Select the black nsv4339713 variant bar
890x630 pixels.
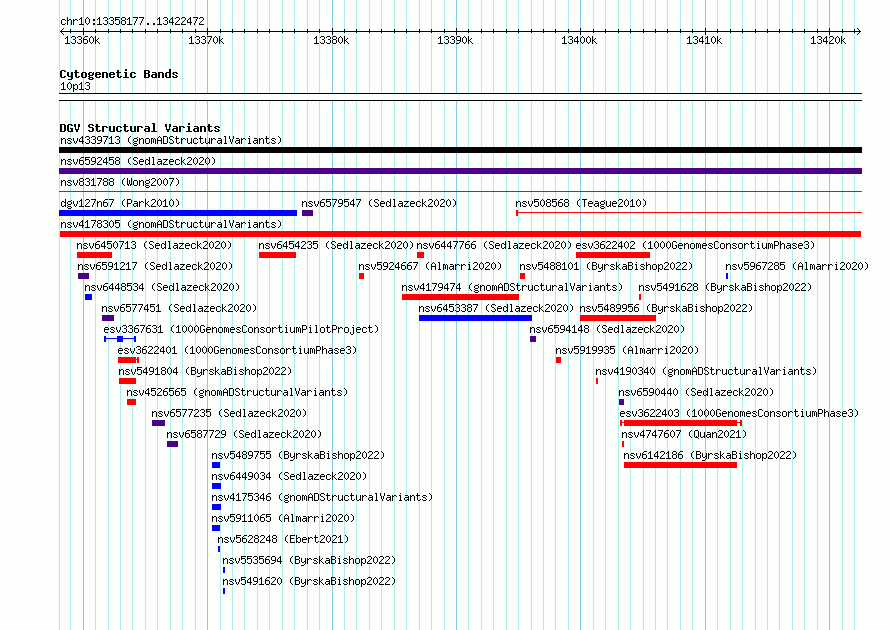[x=460, y=150]
